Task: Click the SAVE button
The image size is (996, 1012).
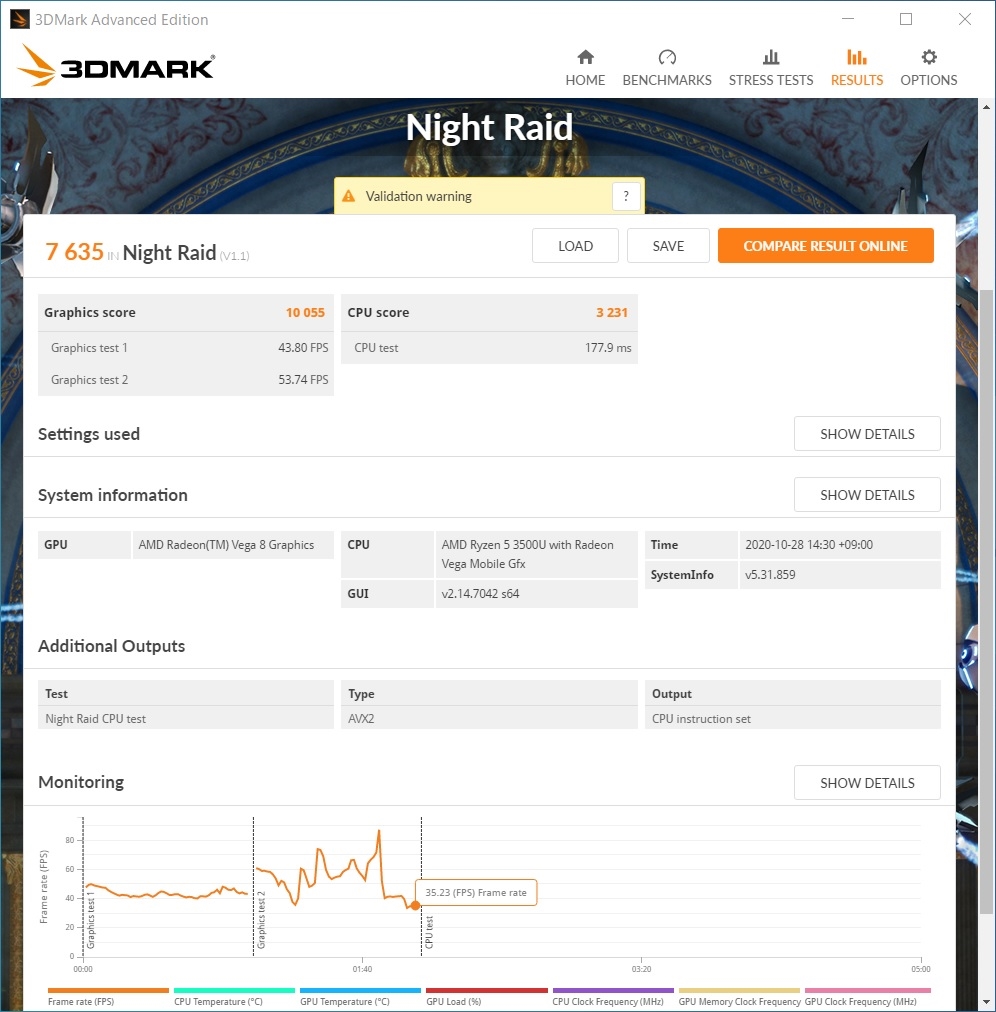Action: (x=668, y=246)
